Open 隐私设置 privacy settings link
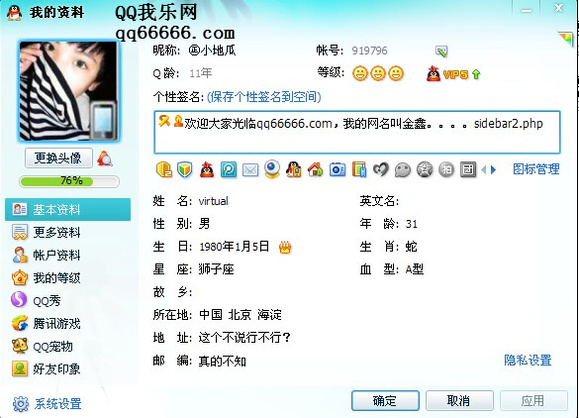 point(528,360)
